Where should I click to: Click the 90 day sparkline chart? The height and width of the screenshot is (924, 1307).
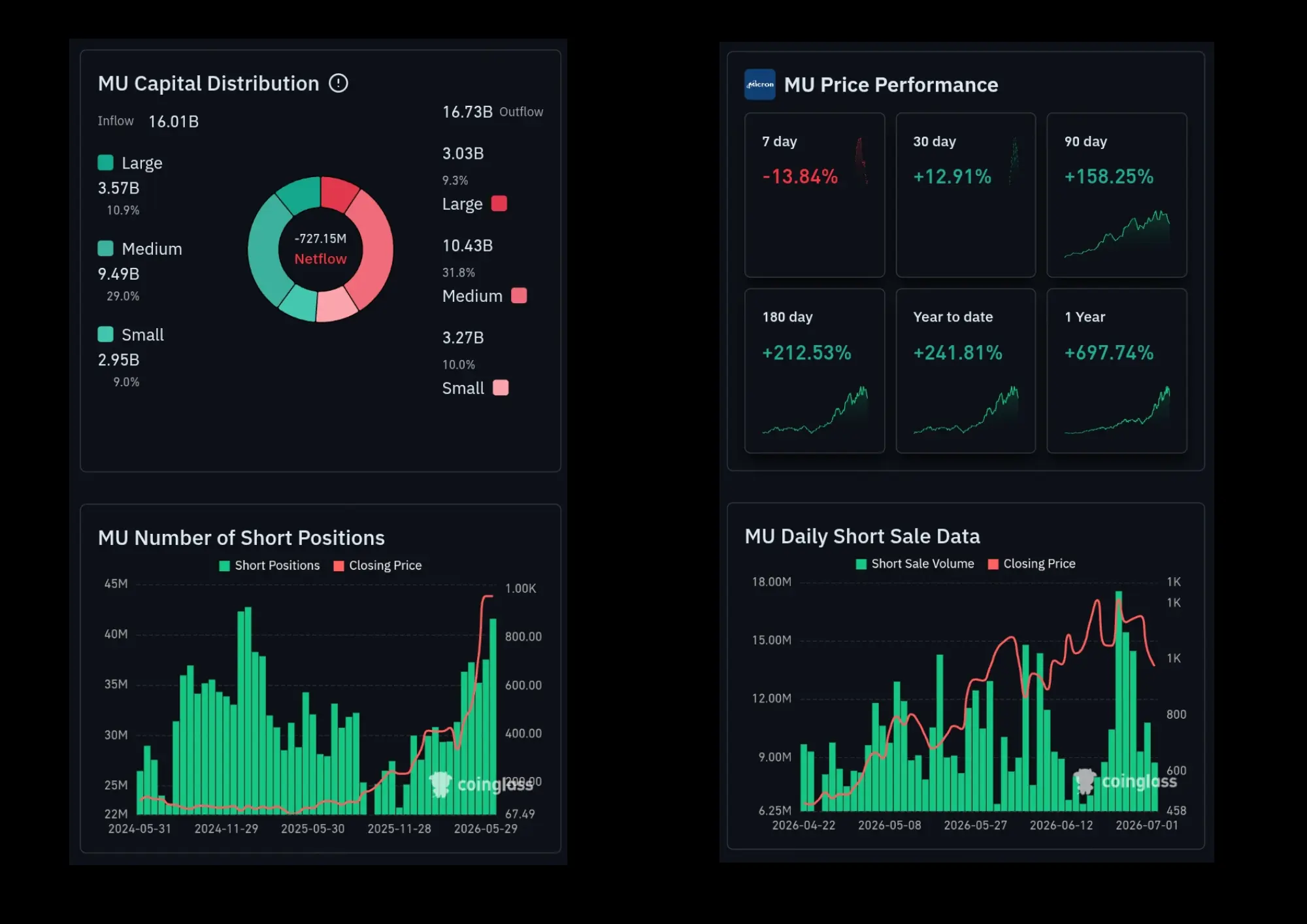[x=1117, y=234]
